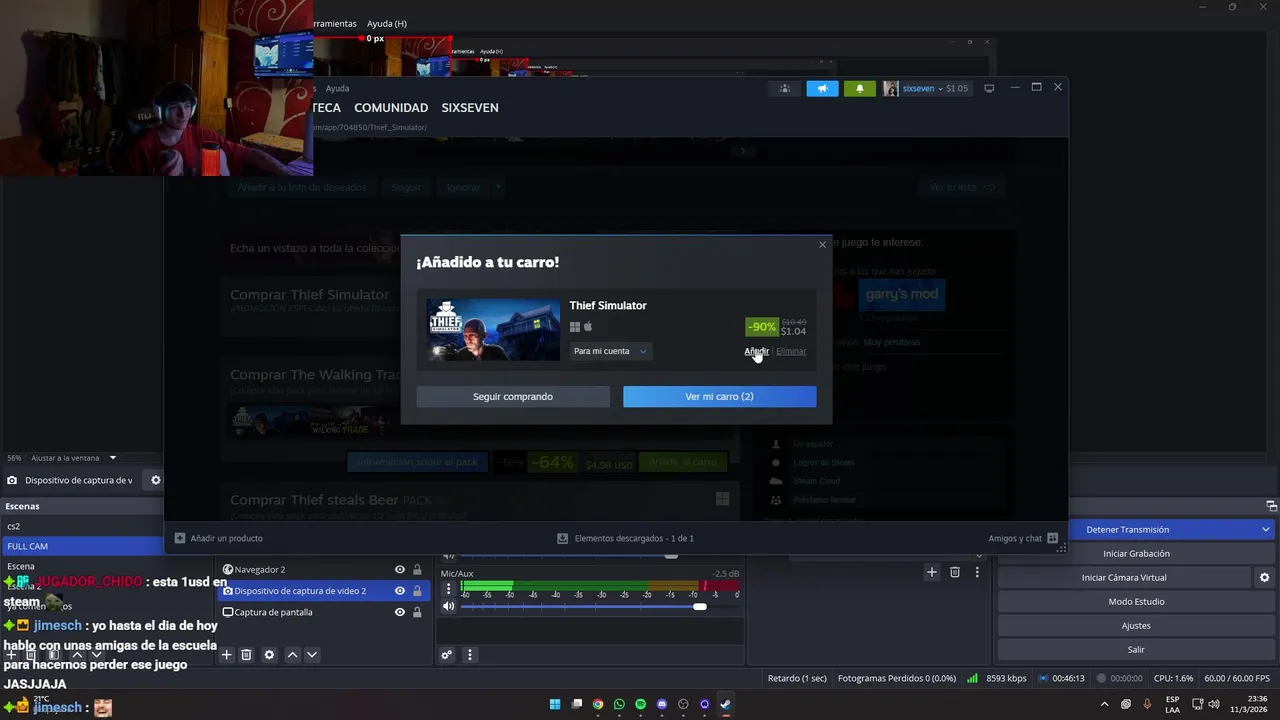
Task: Add a new source with the plus icon
Action: (227, 655)
